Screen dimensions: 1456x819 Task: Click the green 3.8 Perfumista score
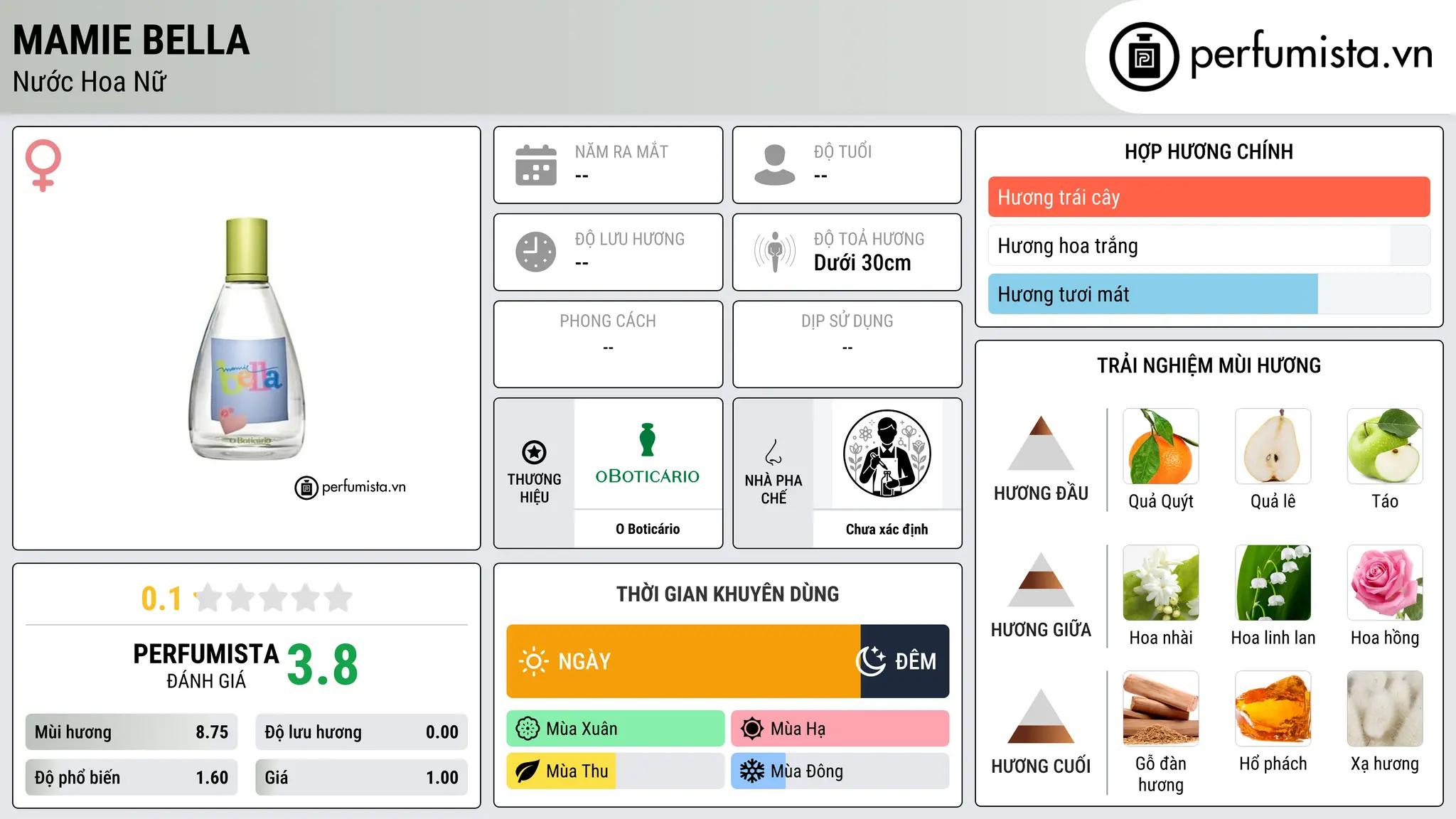[323, 665]
